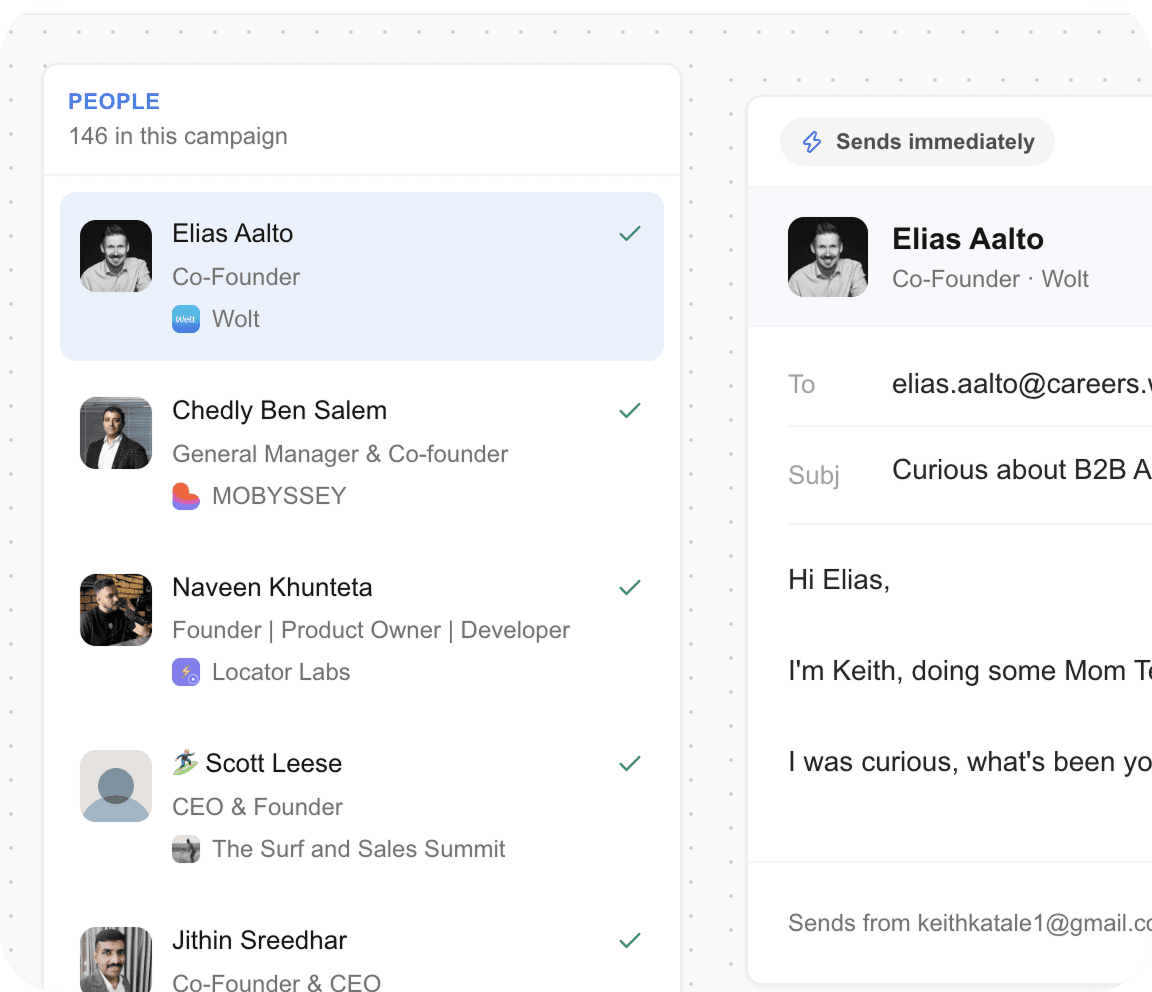
Task: Click the Co-Founder title under Elias Aalto in the list
Action: pyautogui.click(x=236, y=277)
